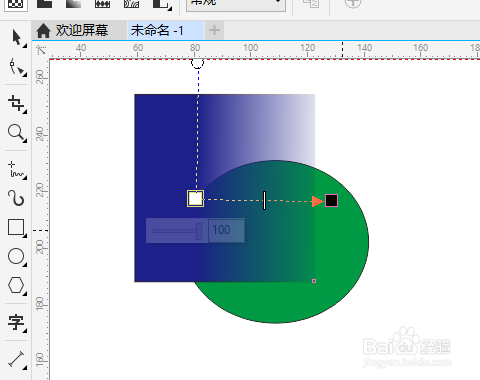480x380 pixels.
Task: Switch to the 未命名 -1 document tab
Action: [165, 31]
